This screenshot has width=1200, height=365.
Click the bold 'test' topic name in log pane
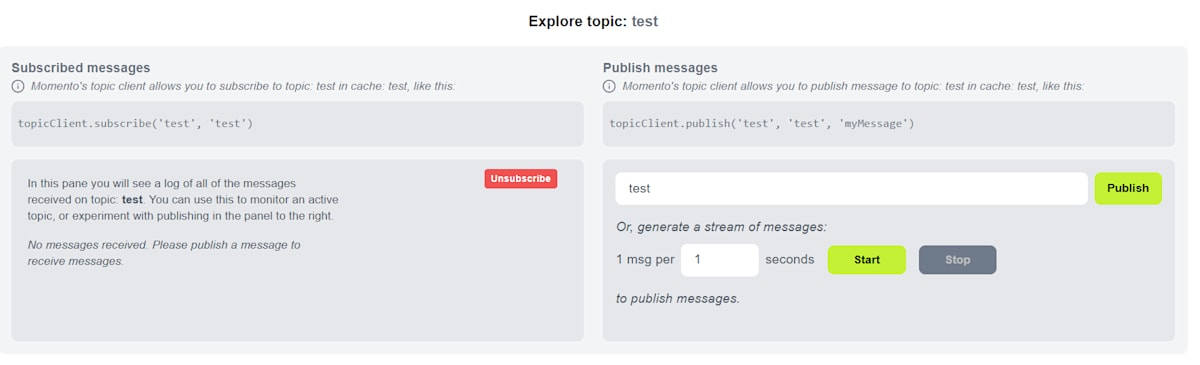click(x=132, y=199)
